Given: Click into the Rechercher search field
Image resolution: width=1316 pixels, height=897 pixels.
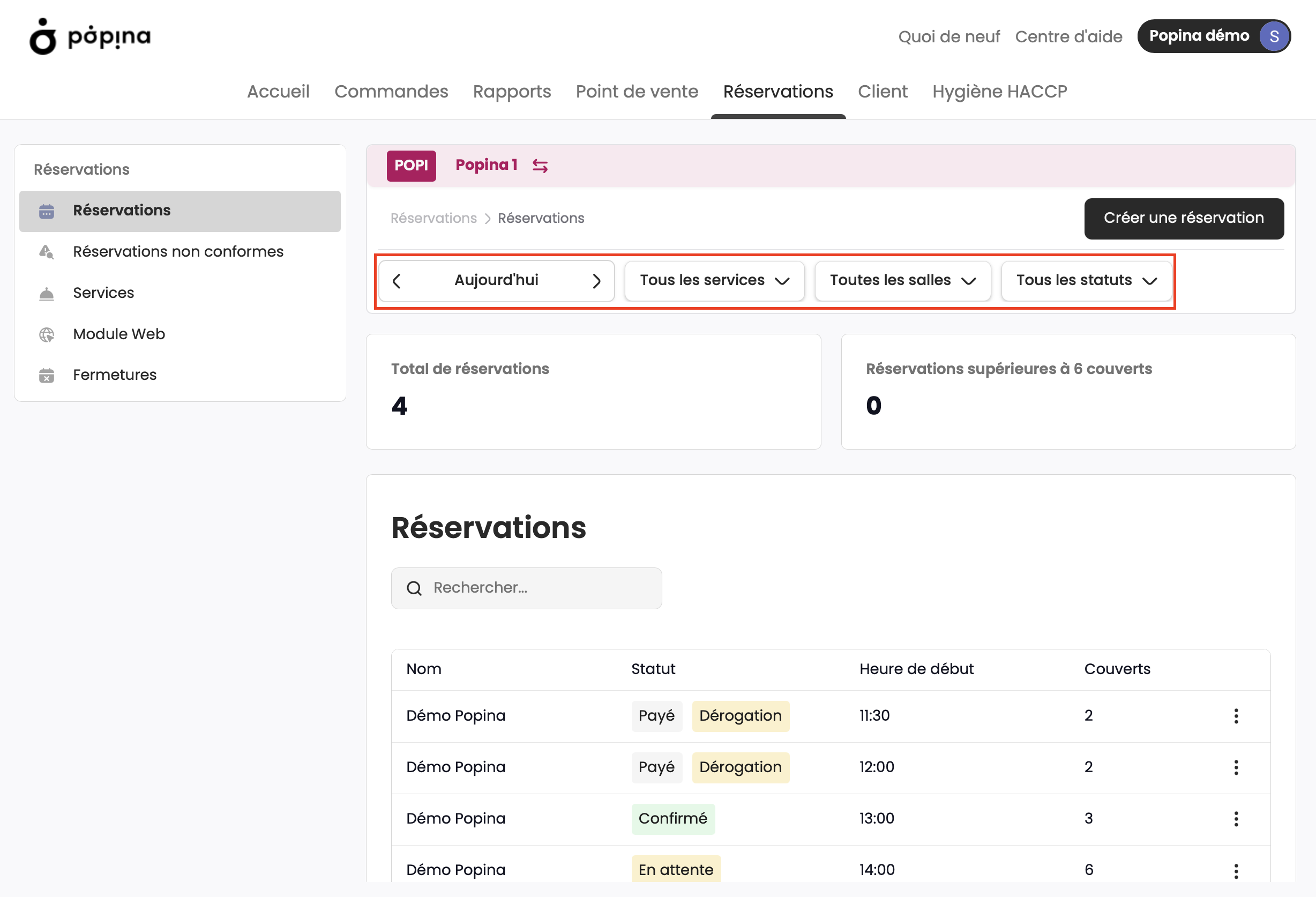Looking at the screenshot, I should [x=527, y=588].
